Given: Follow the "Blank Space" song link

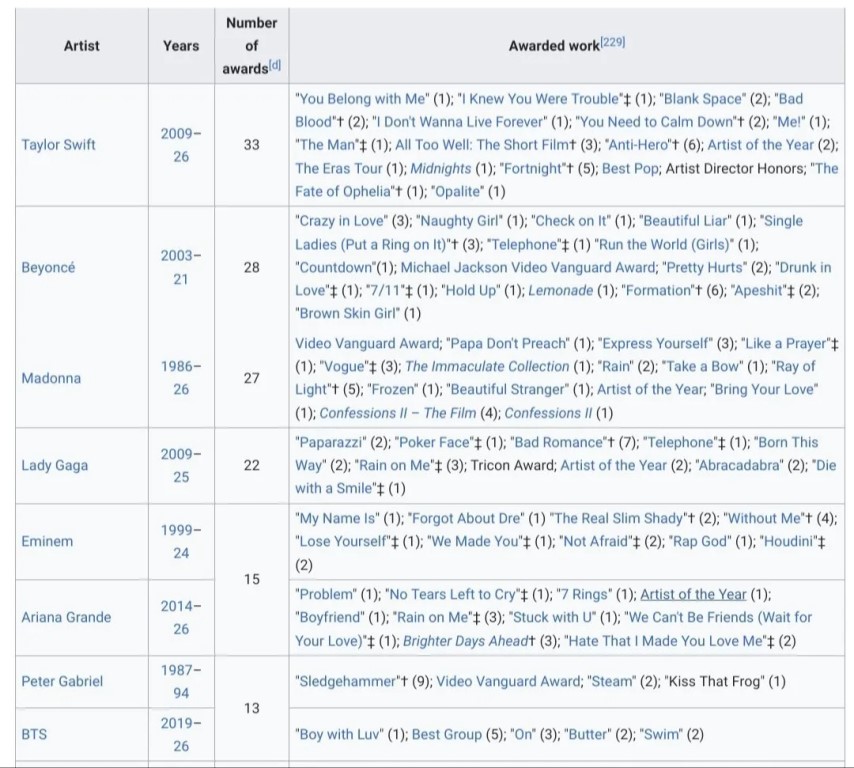Looking at the screenshot, I should point(703,99).
